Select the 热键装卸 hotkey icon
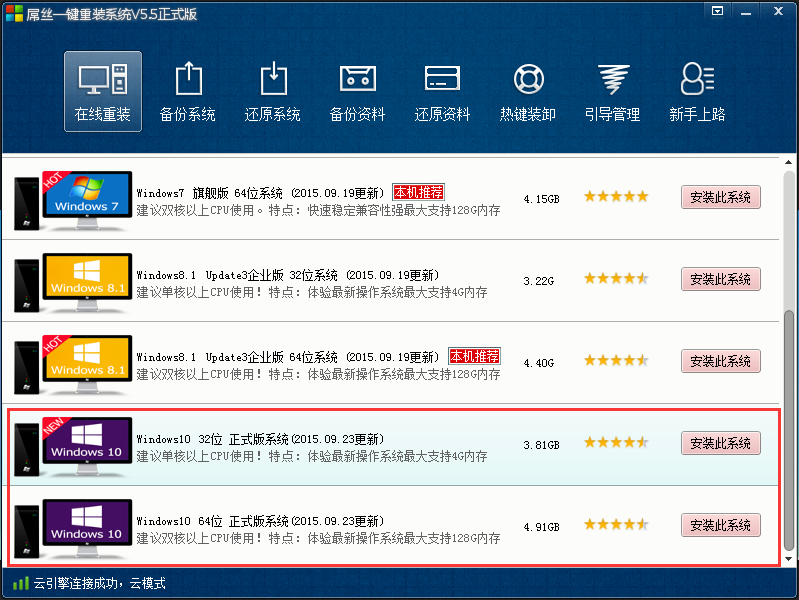 [528, 91]
